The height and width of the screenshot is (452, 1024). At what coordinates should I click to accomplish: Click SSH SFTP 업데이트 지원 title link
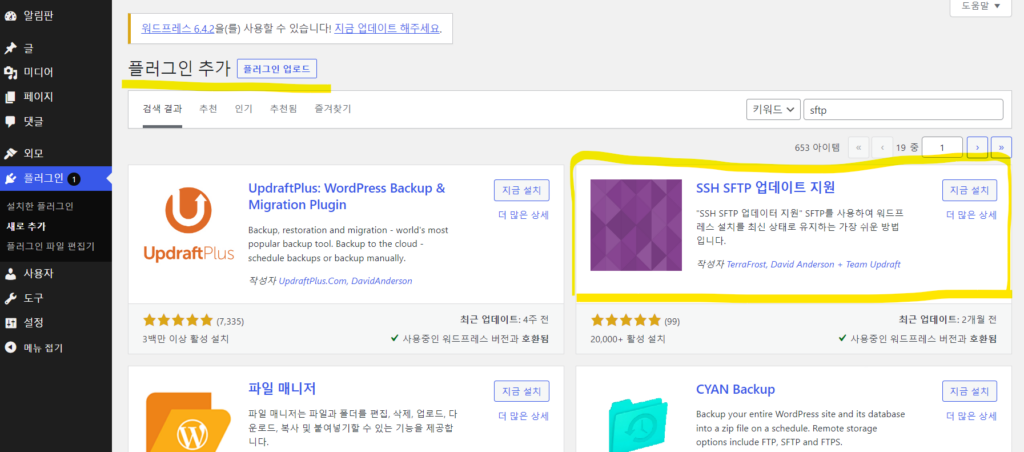pos(765,187)
